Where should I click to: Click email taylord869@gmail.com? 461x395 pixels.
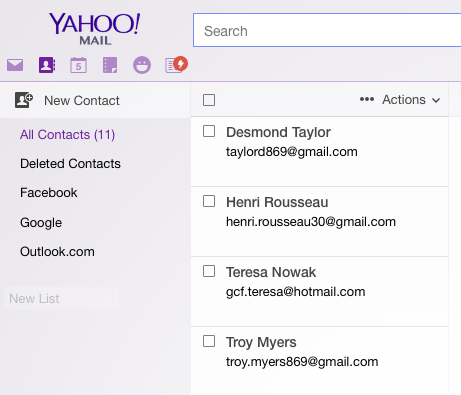(292, 152)
